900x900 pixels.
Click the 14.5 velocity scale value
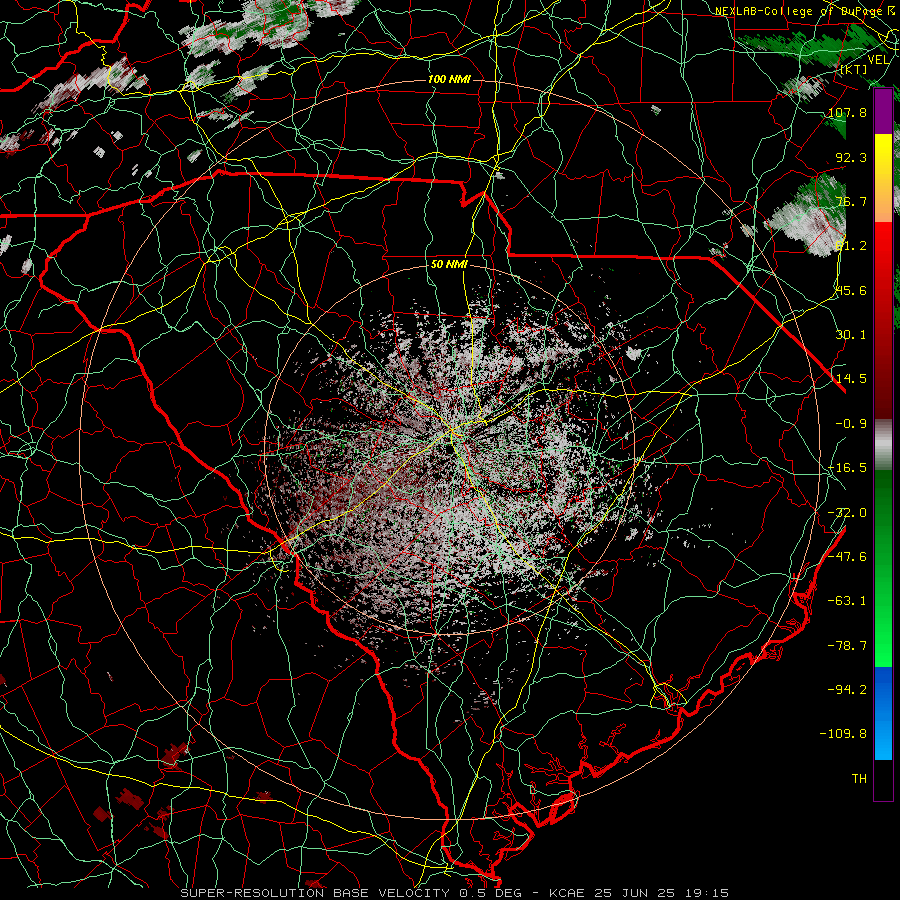851,379
